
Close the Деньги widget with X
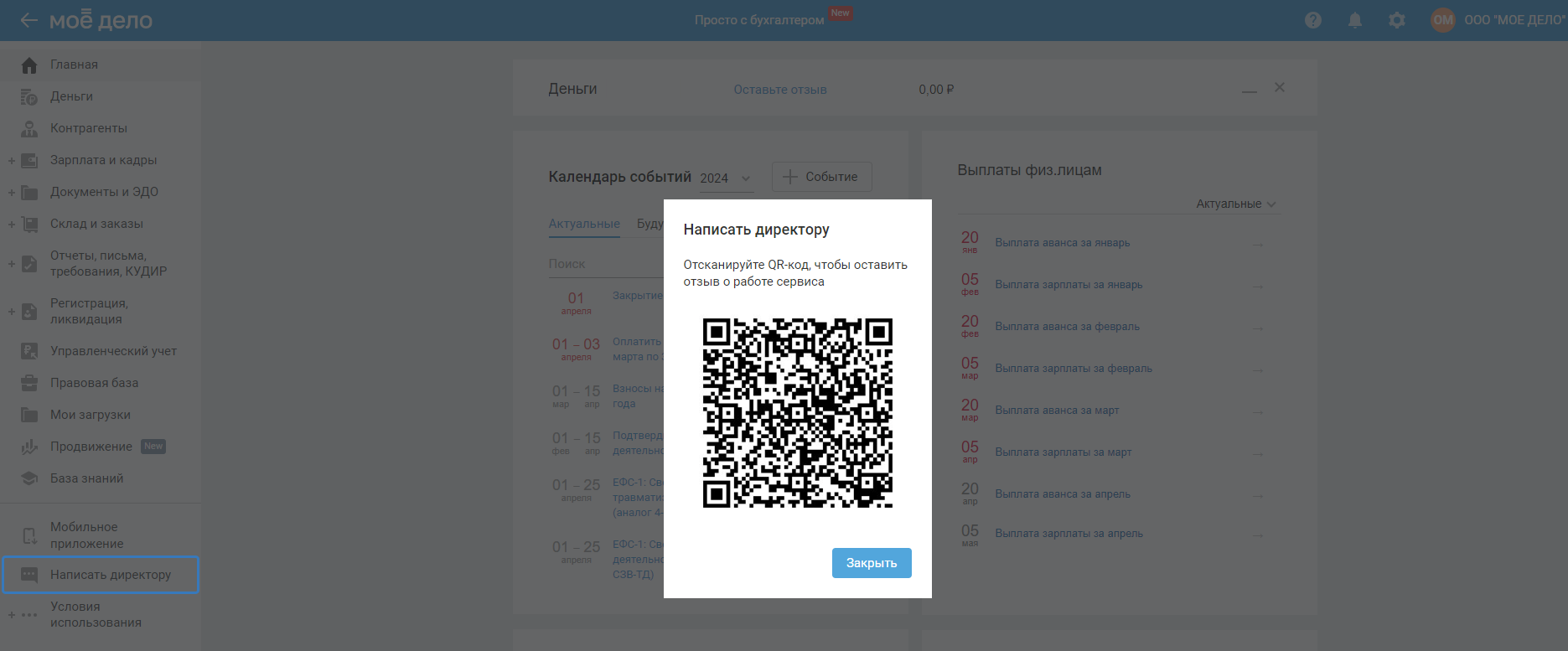pyautogui.click(x=1280, y=87)
